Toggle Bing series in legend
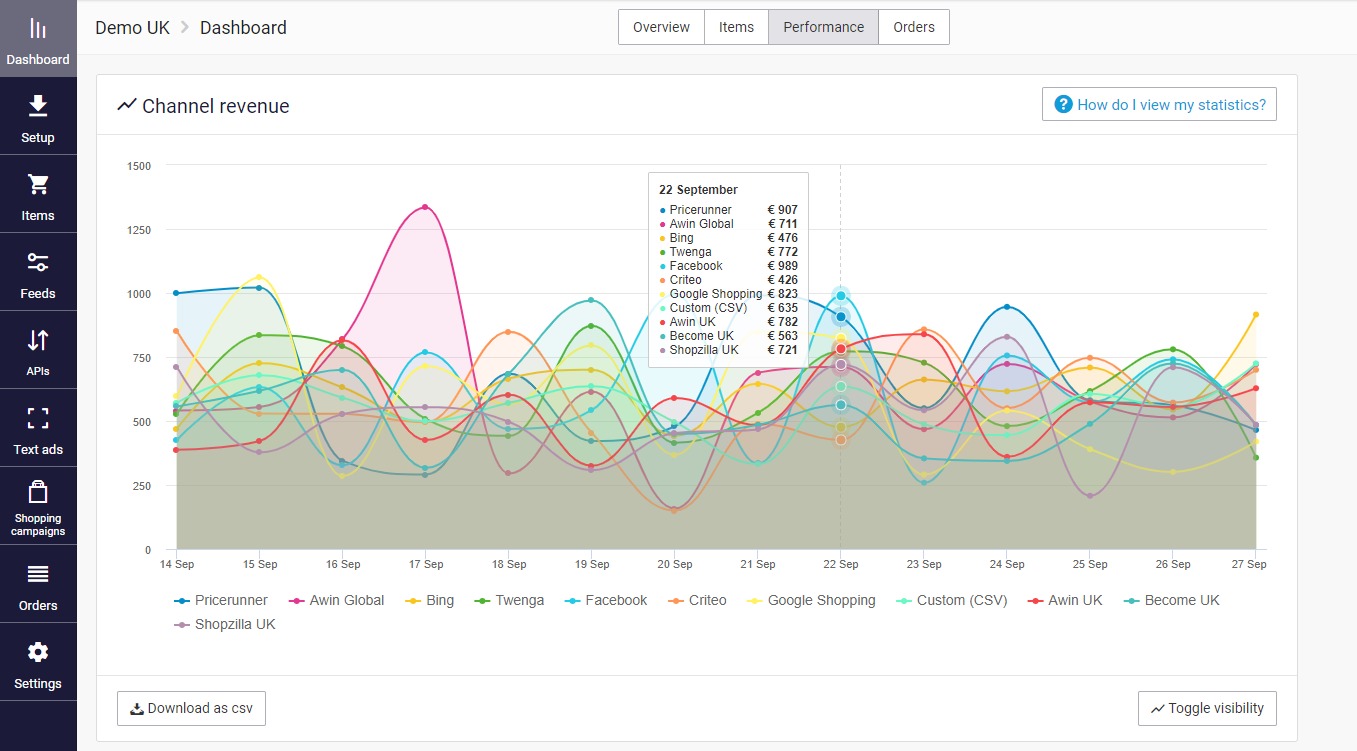Viewport: 1357px width, 751px height. 430,600
